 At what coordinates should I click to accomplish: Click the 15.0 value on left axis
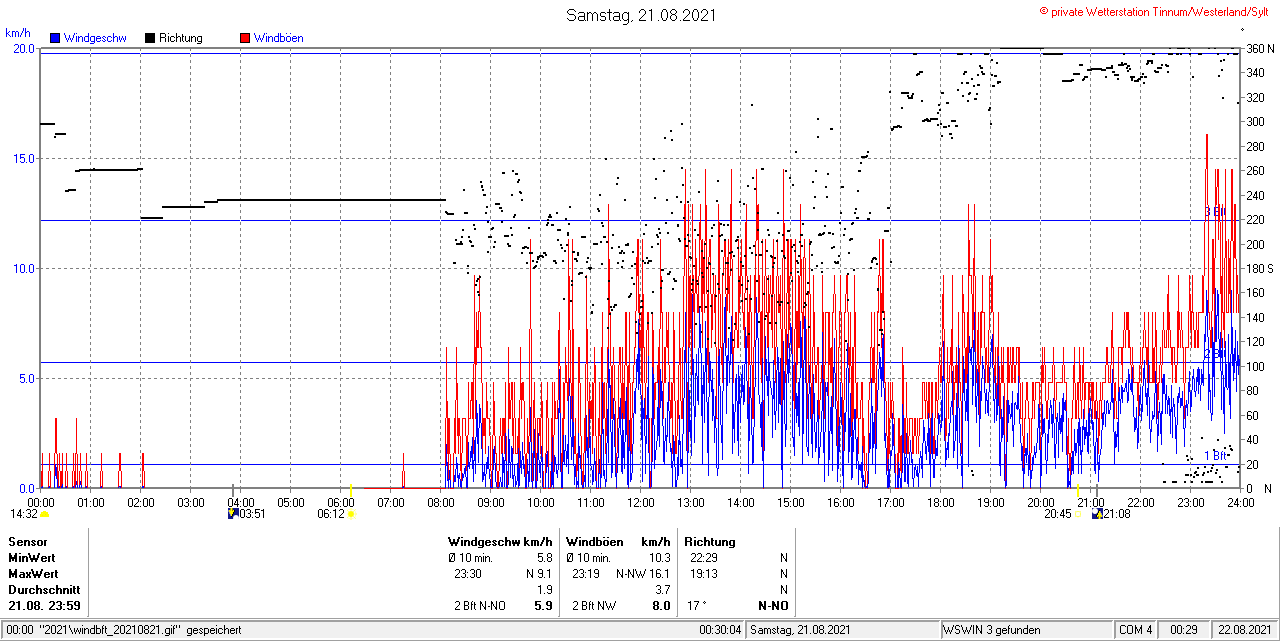pyautogui.click(x=24, y=158)
